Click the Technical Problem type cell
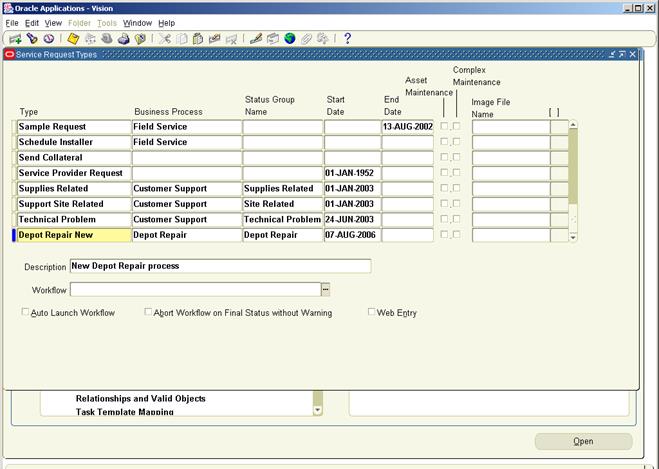This screenshot has width=659, height=469. tap(74, 219)
